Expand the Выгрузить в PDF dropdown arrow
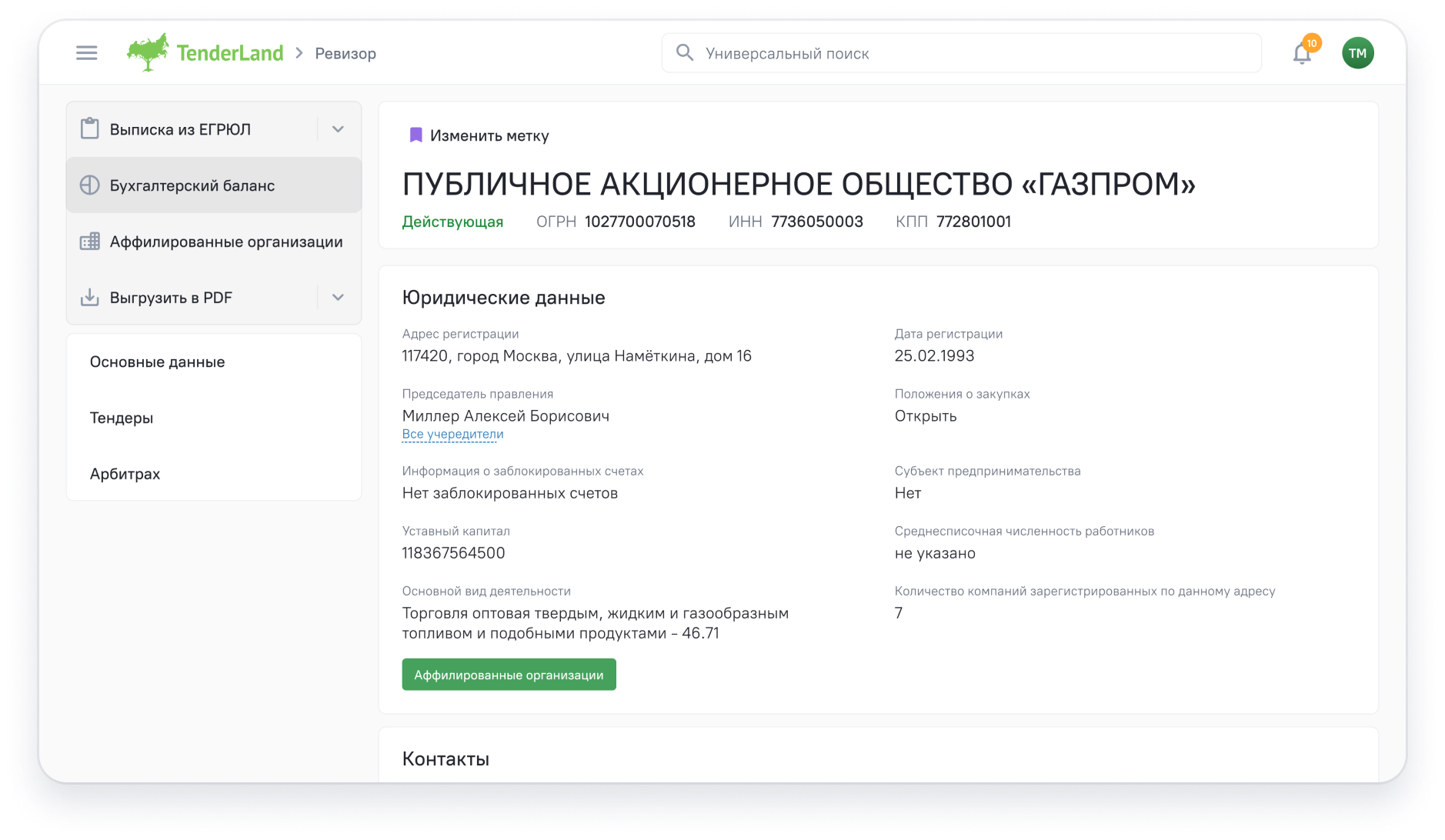1445x840 pixels. 338,298
